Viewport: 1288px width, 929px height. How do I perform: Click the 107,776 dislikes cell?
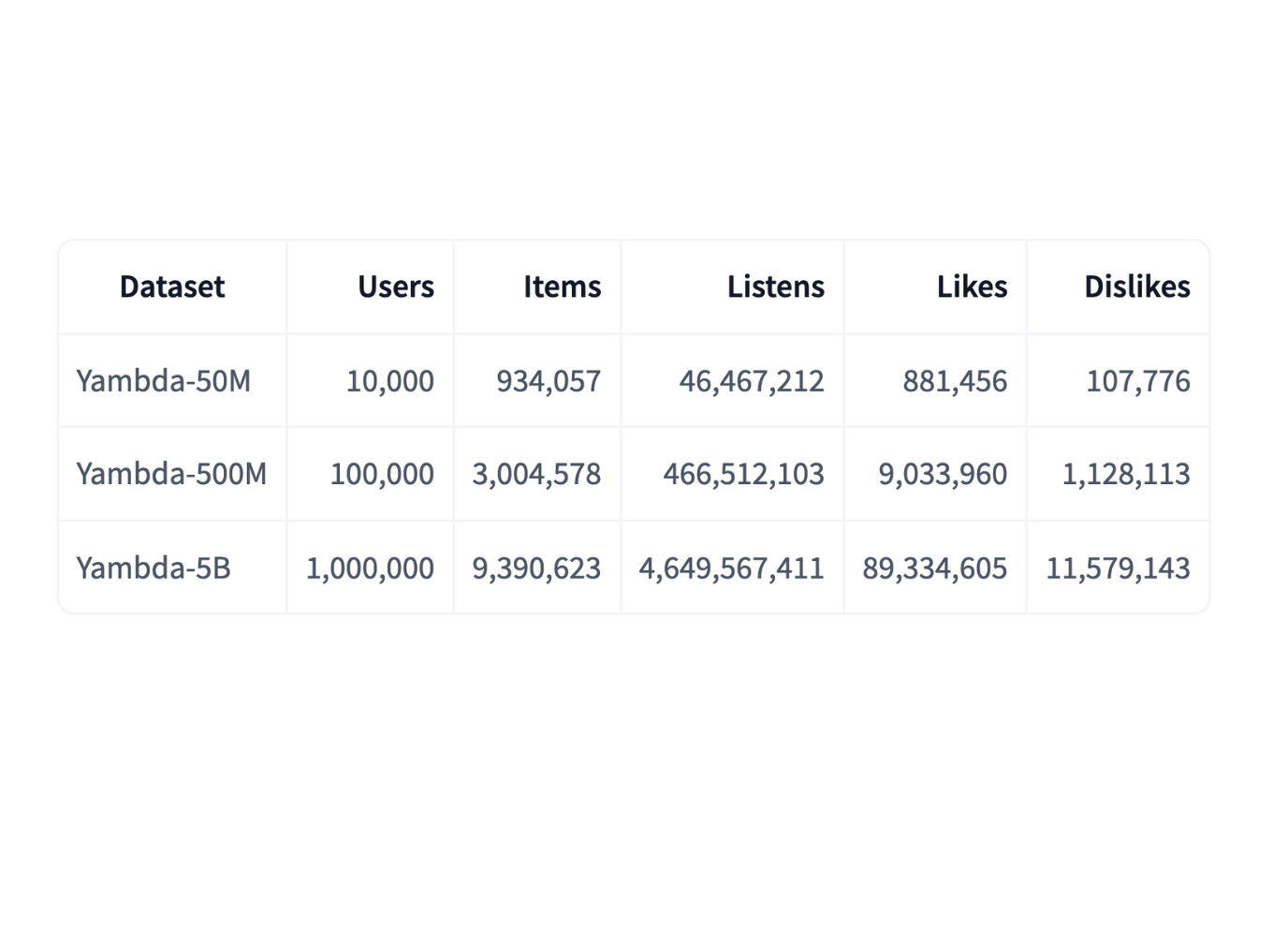(1137, 381)
